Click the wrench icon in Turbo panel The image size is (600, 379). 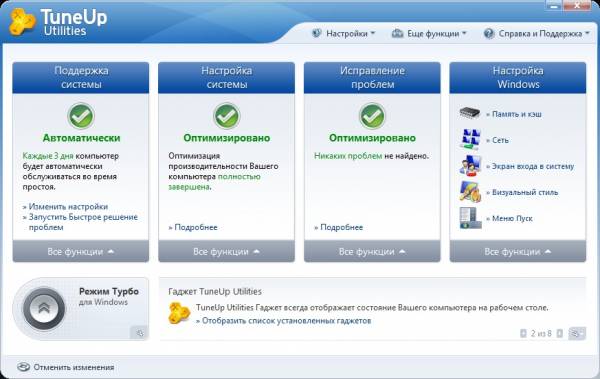pyautogui.click(x=140, y=332)
